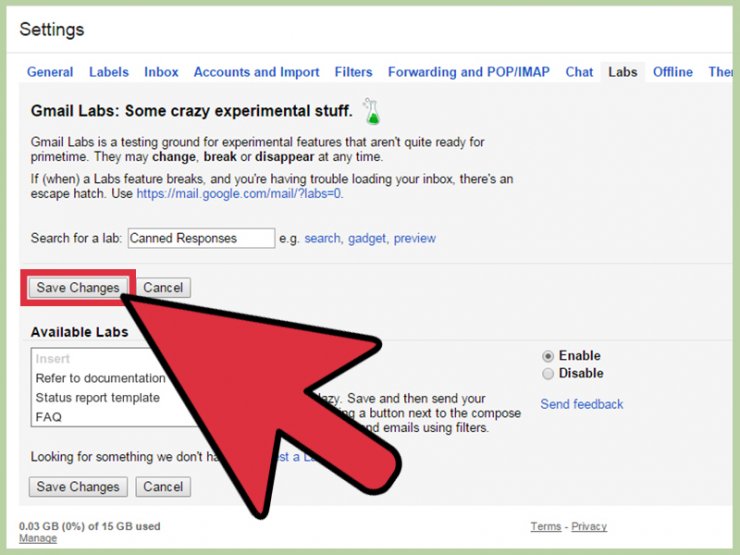Image resolution: width=740 pixels, height=555 pixels.
Task: Go to Accounts and Import tab
Action: (256, 72)
